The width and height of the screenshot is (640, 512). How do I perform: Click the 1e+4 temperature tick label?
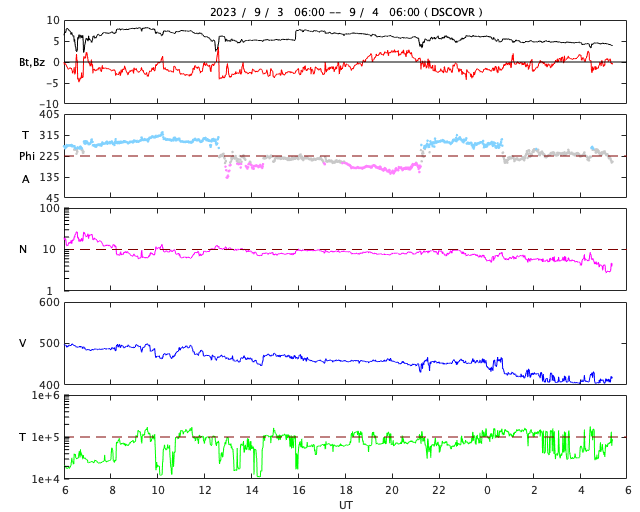click(46, 479)
